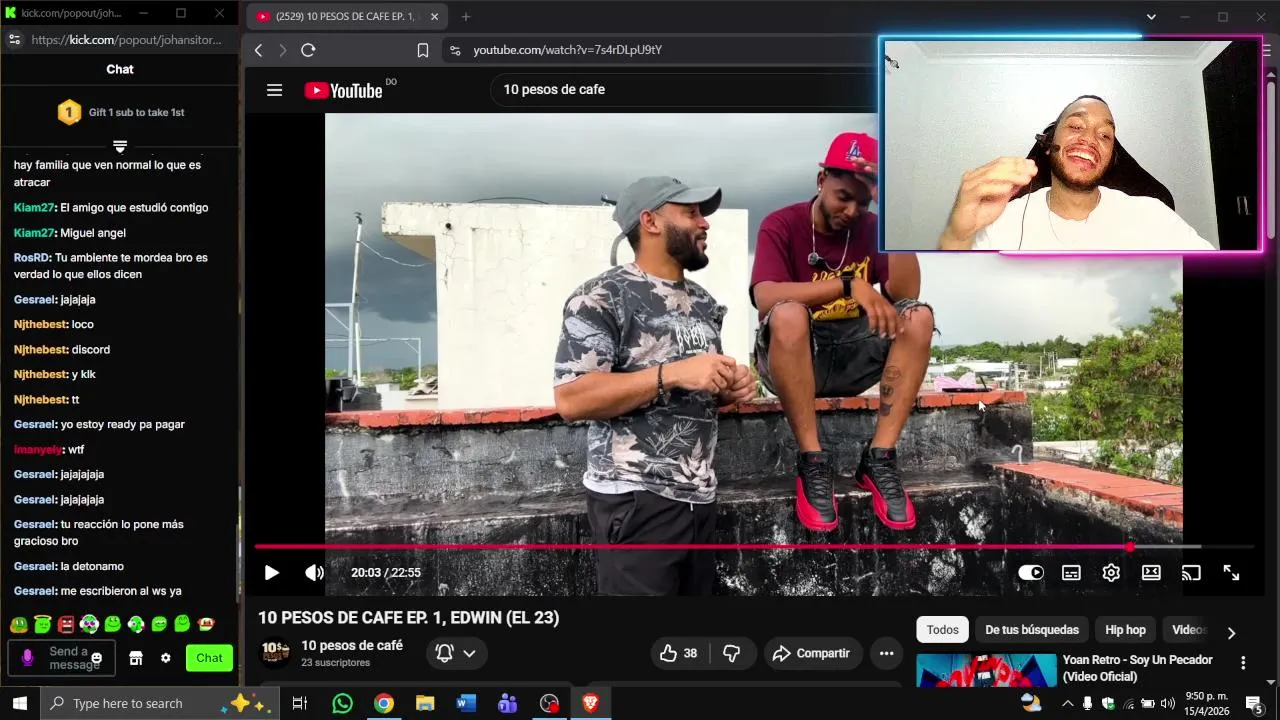
Task: Open more actions next to Compartir
Action: (886, 654)
